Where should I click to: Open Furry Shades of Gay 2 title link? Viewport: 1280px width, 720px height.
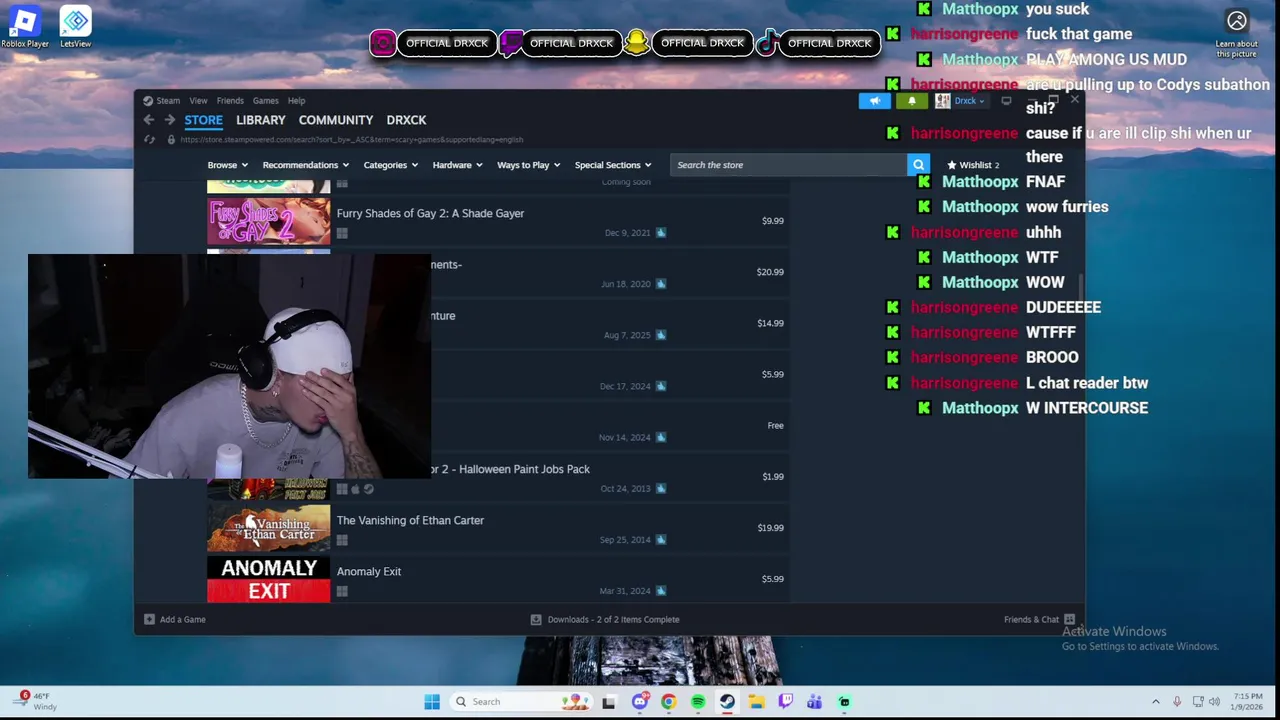point(430,213)
